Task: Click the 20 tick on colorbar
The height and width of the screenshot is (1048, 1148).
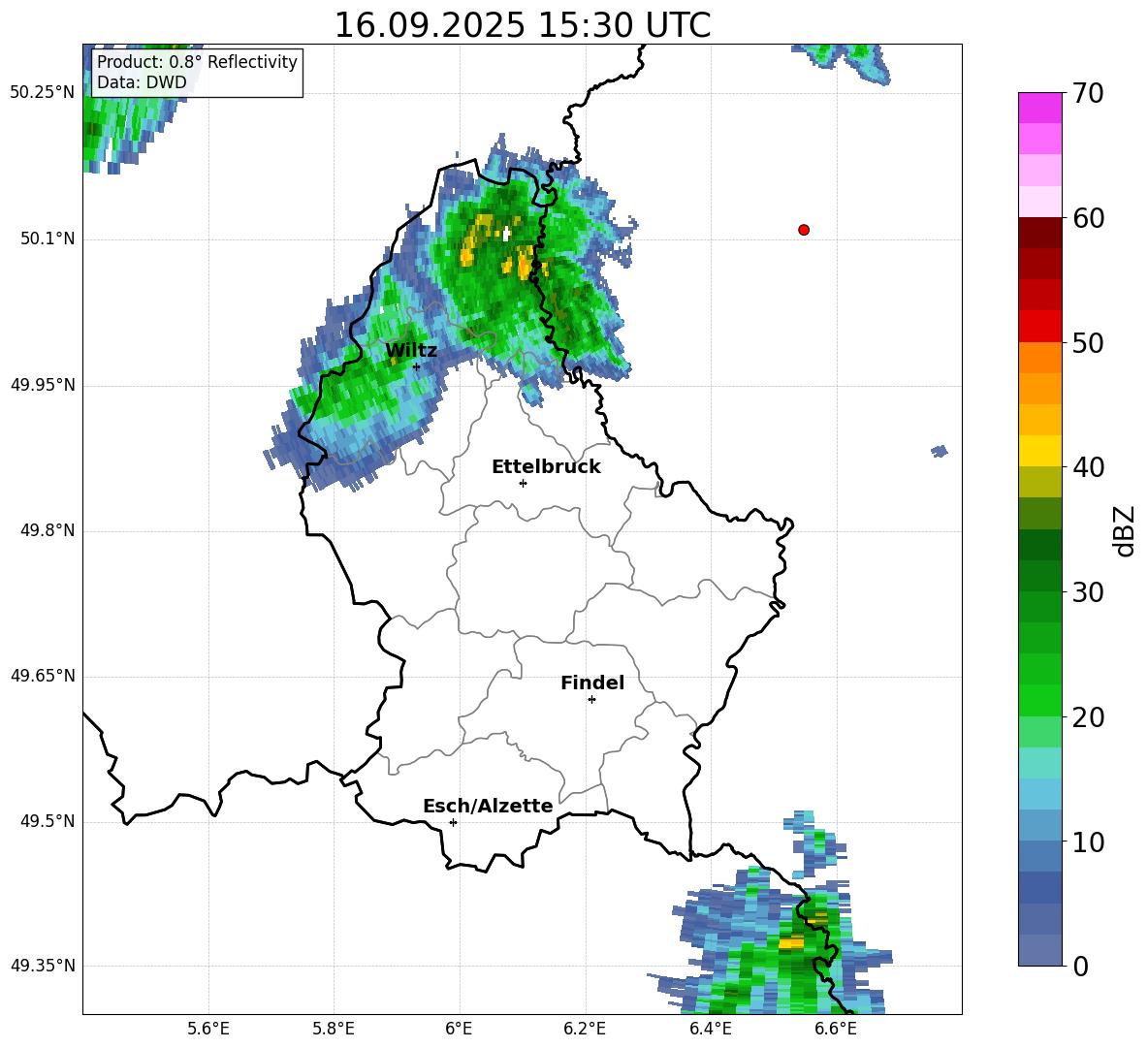Action: click(1088, 717)
